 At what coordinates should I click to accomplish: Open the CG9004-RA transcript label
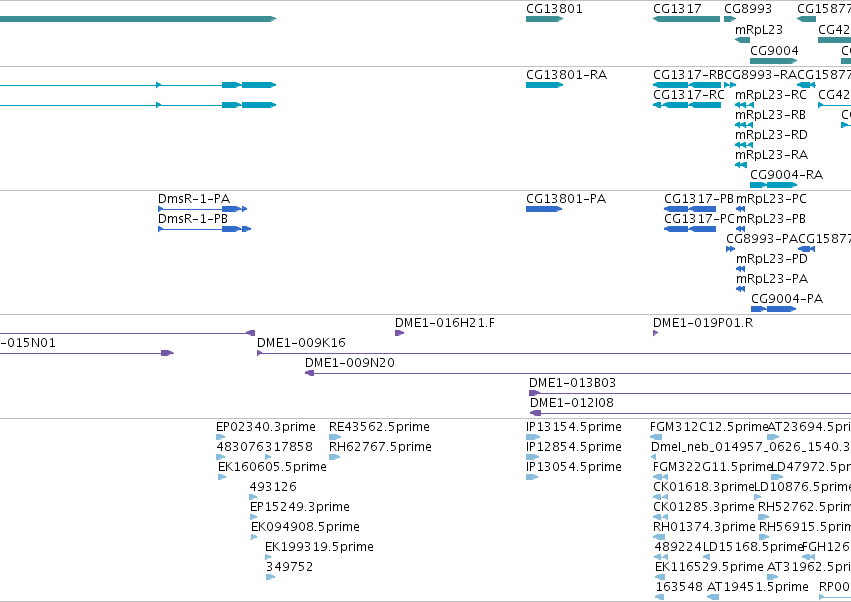point(786,175)
